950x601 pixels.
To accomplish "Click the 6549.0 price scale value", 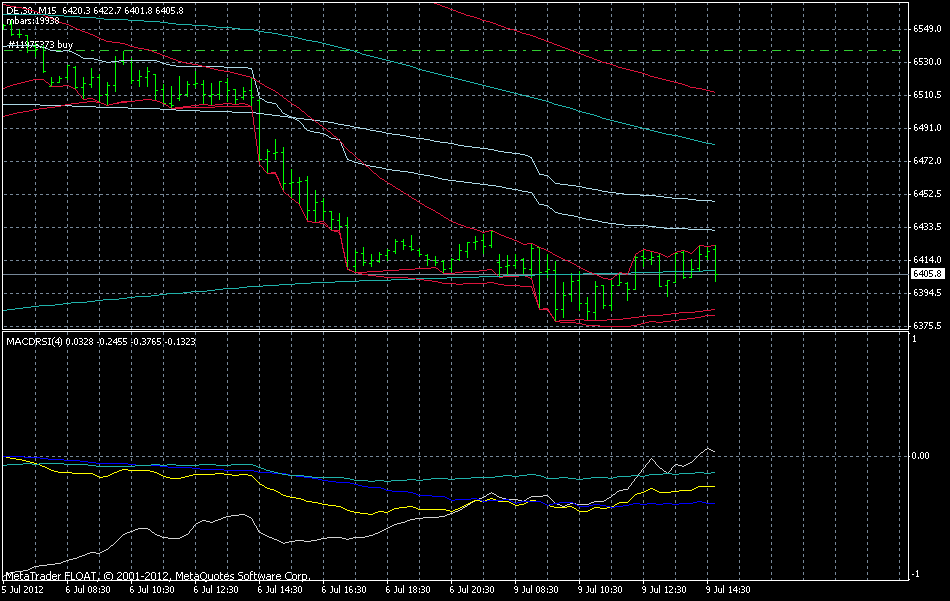I will (x=929, y=29).
